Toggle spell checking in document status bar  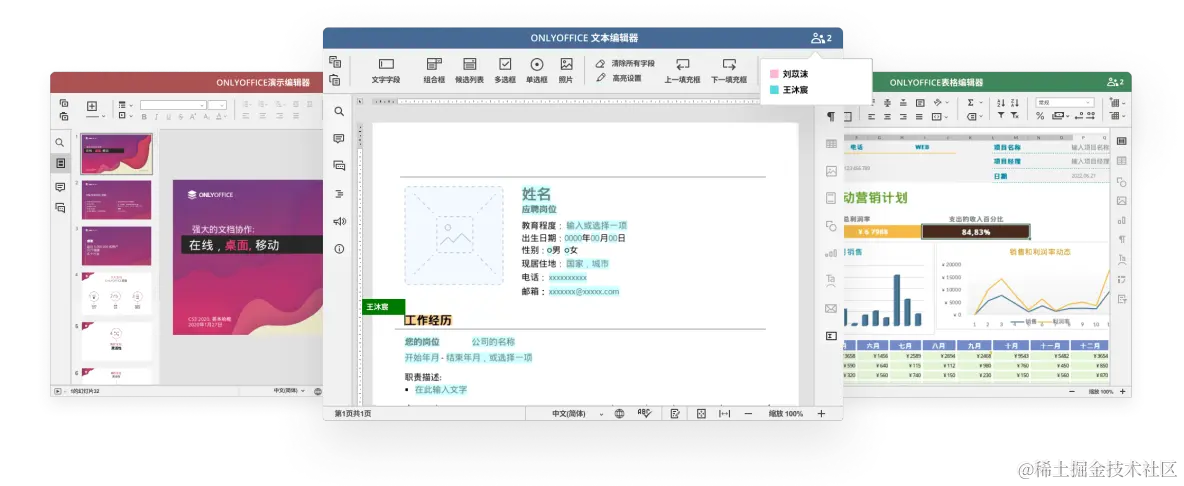click(x=644, y=414)
